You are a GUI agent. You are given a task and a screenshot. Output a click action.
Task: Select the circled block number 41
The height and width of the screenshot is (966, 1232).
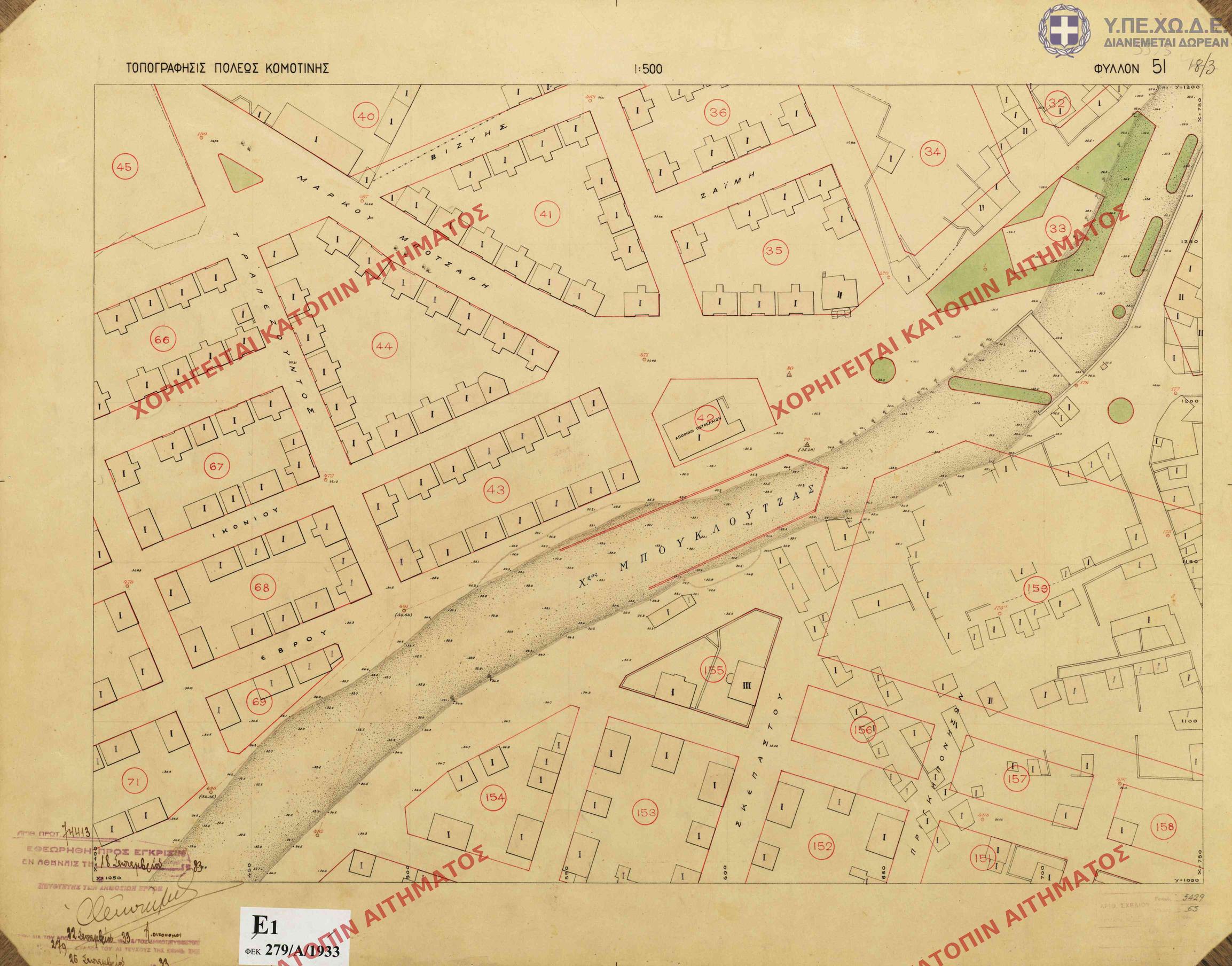click(x=546, y=214)
